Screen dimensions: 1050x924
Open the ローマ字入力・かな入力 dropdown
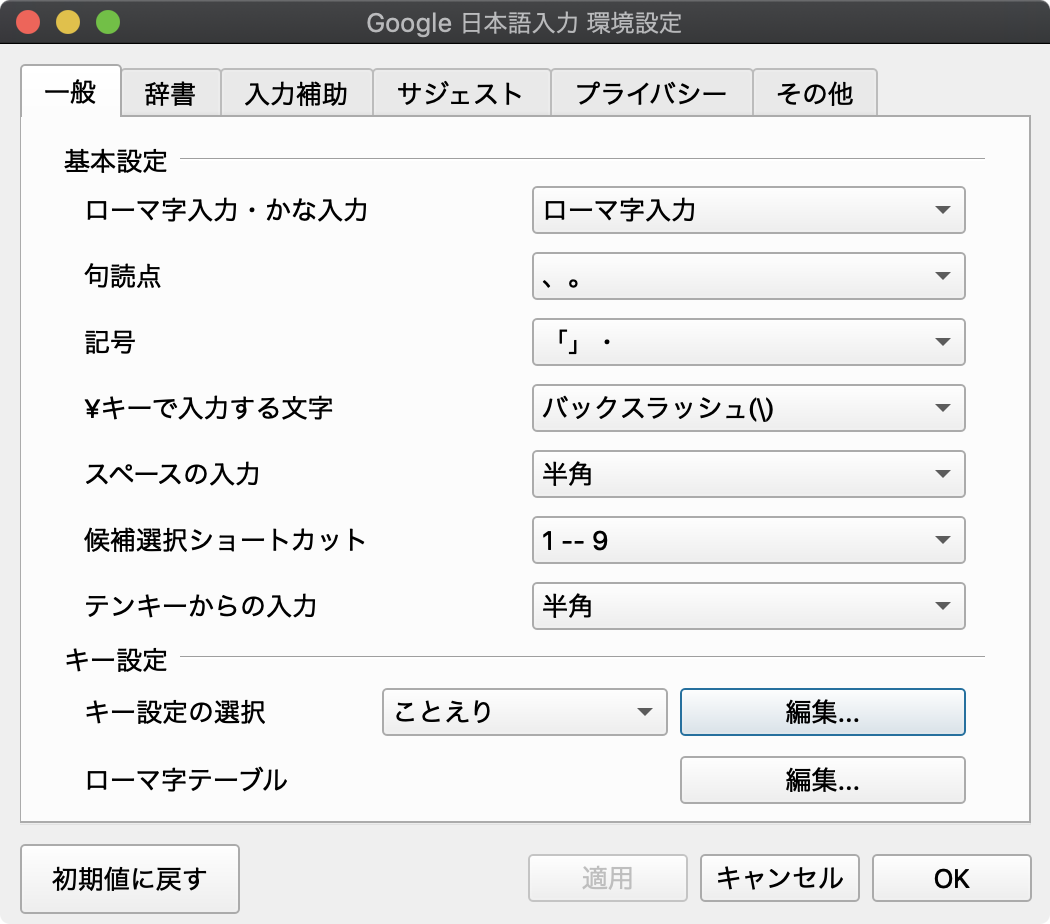click(748, 210)
